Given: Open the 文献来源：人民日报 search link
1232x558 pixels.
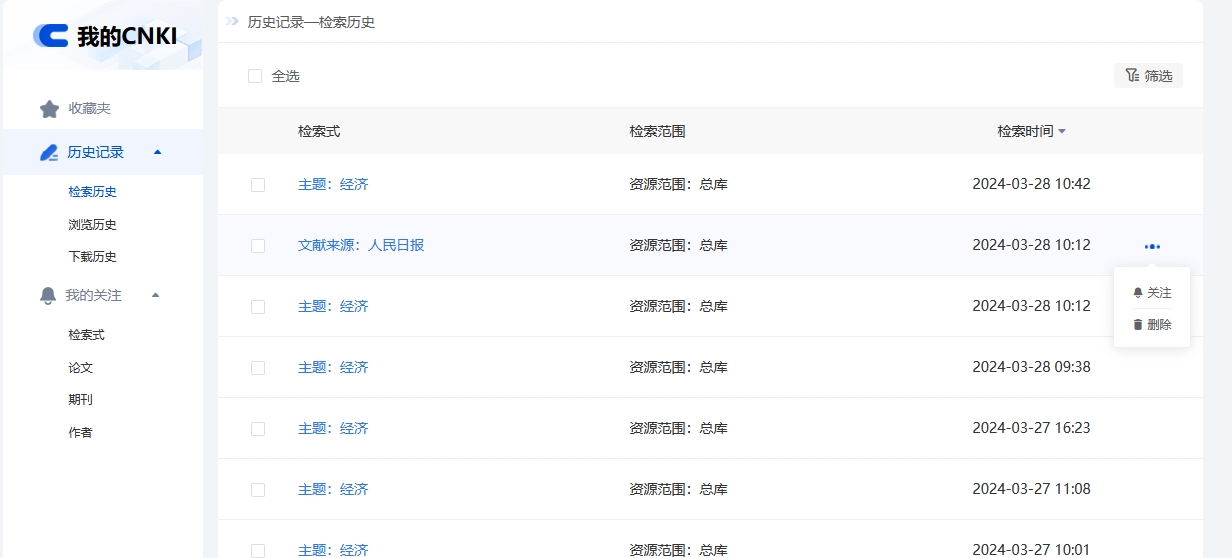Looking at the screenshot, I should 361,245.
